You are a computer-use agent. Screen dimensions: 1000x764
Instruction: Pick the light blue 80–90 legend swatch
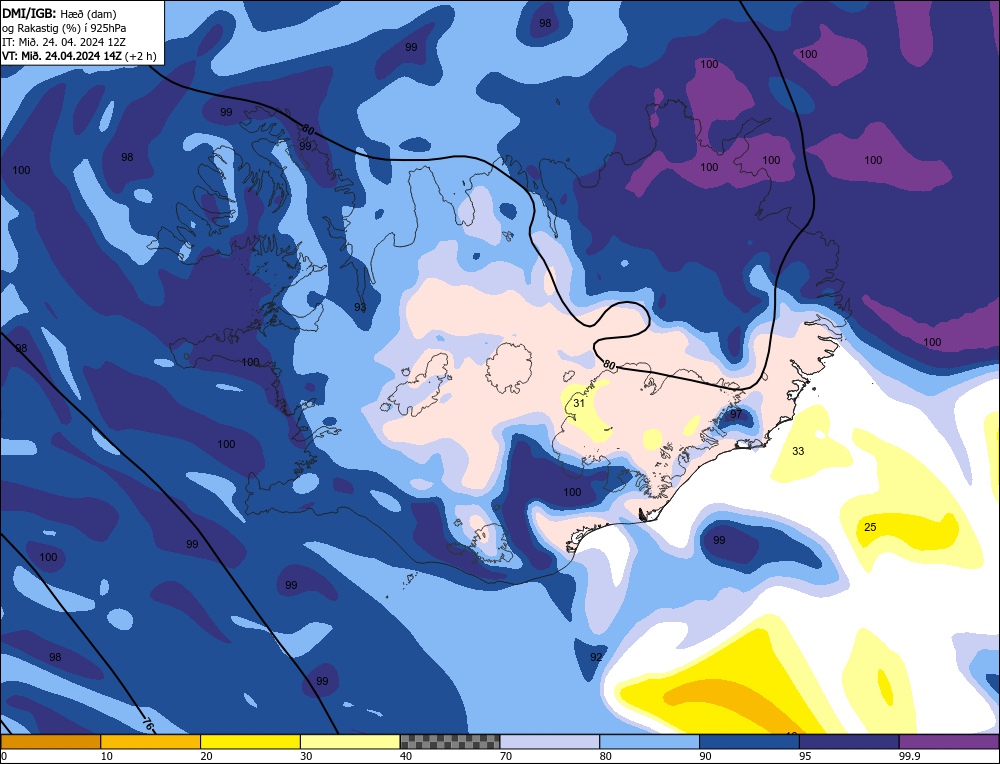pos(650,742)
